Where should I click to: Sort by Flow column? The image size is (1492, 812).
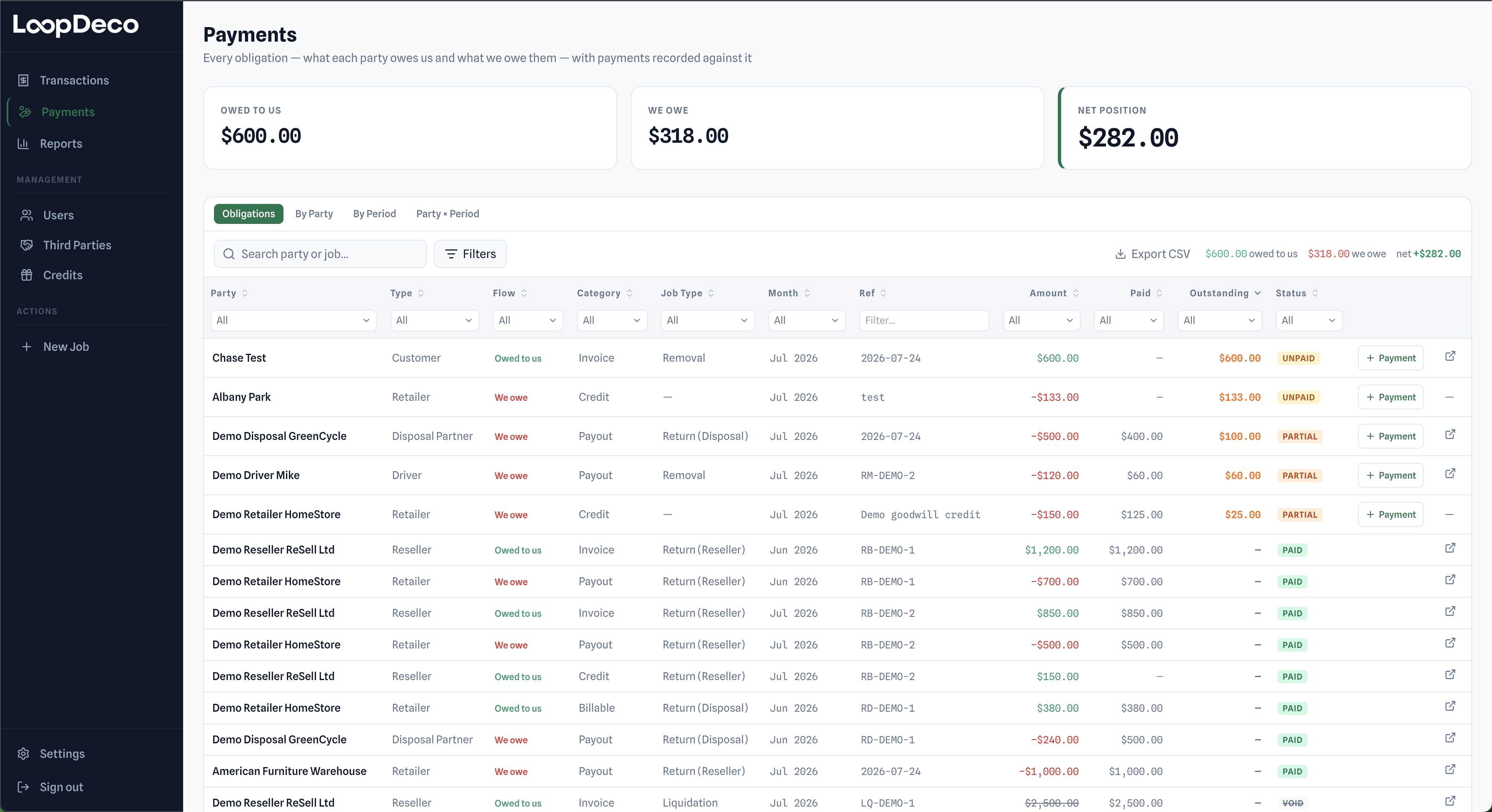click(x=510, y=293)
